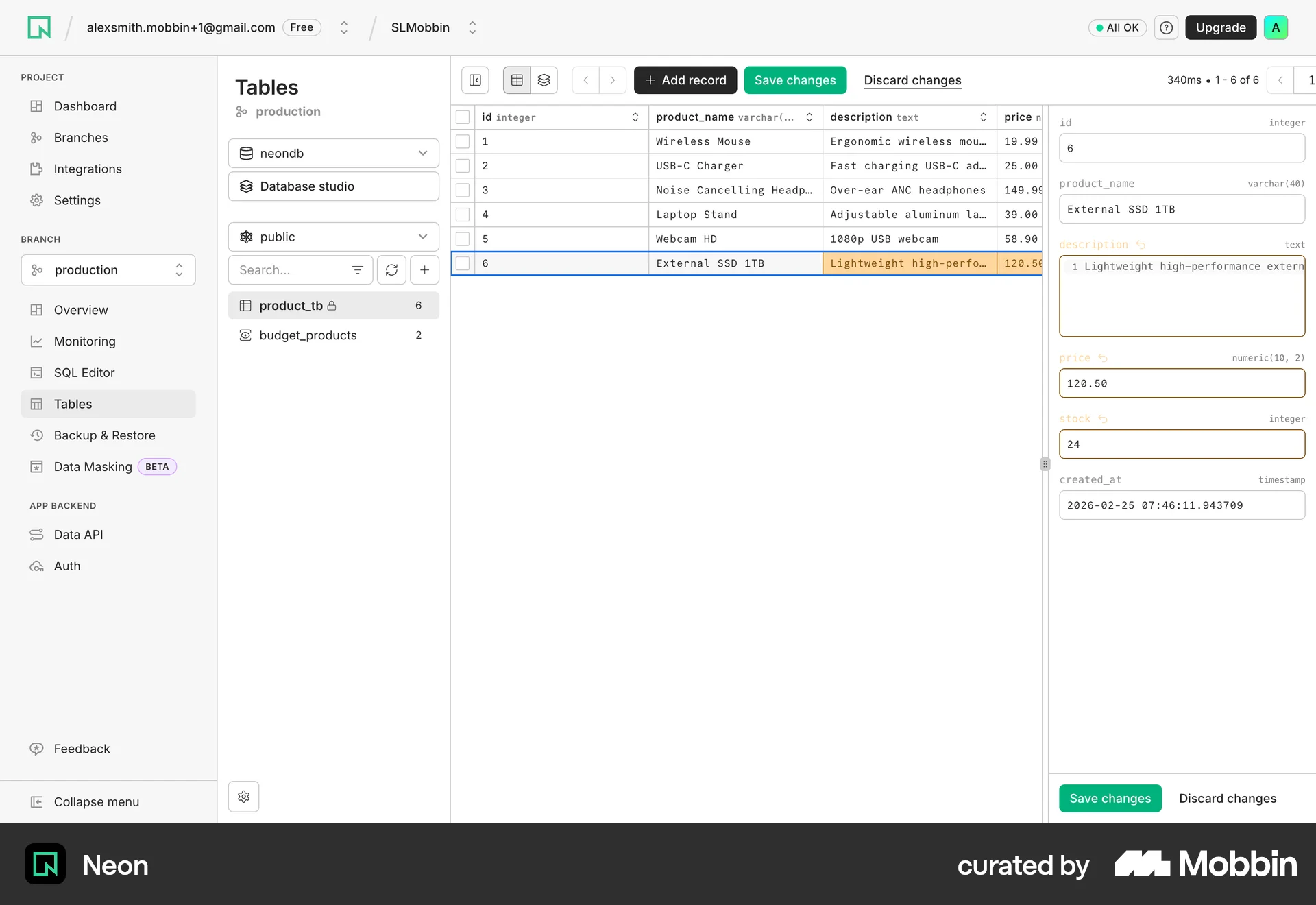This screenshot has height=905, width=1316.
Task: Check the Webcam HD row checkbox
Action: pyautogui.click(x=463, y=239)
